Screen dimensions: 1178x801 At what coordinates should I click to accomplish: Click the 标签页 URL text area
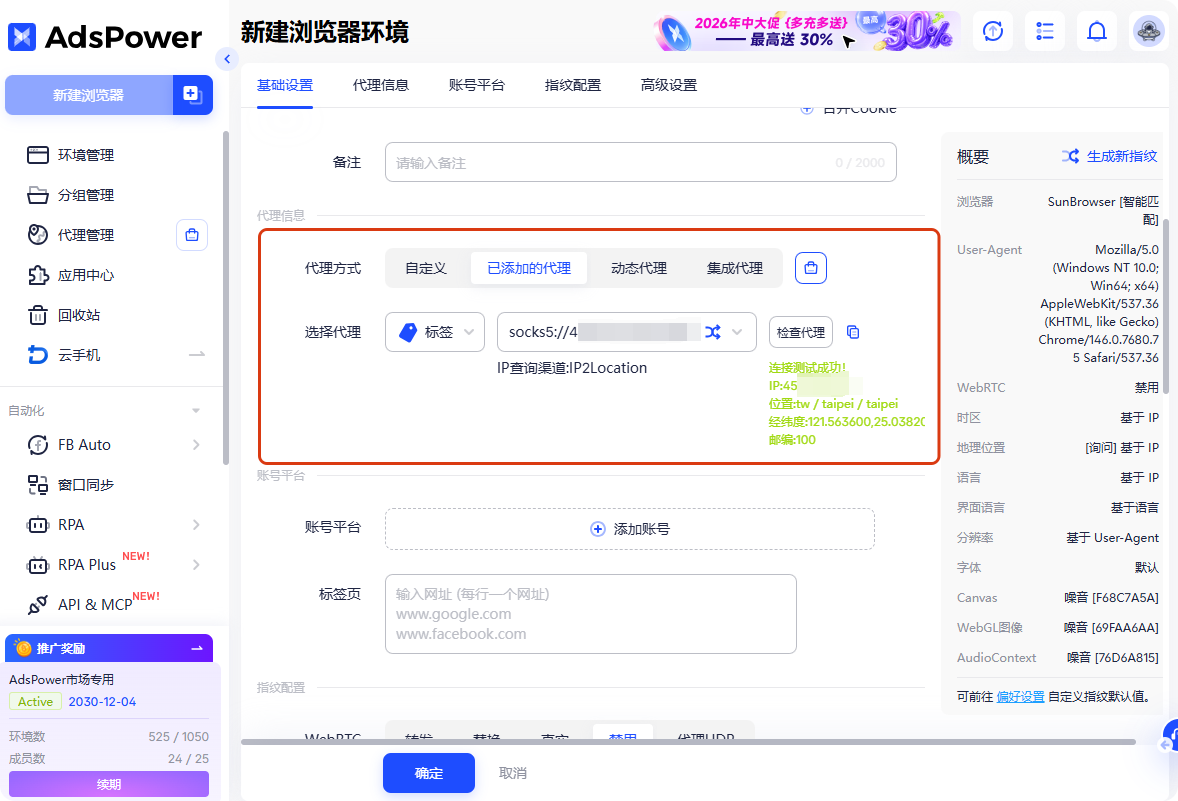pyautogui.click(x=591, y=614)
